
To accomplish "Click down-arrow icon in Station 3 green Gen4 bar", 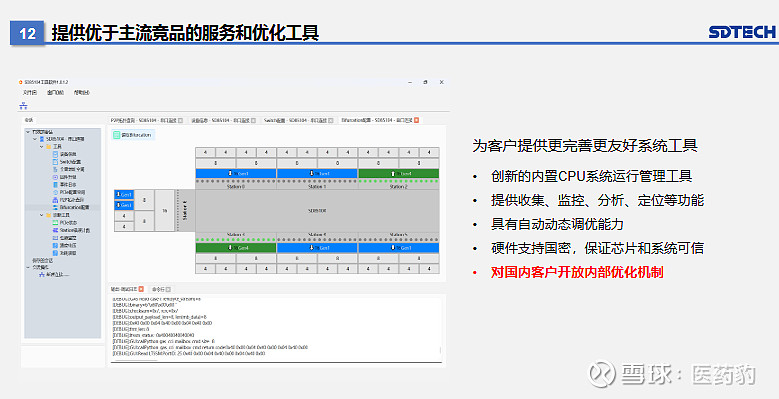I will click(x=231, y=247).
